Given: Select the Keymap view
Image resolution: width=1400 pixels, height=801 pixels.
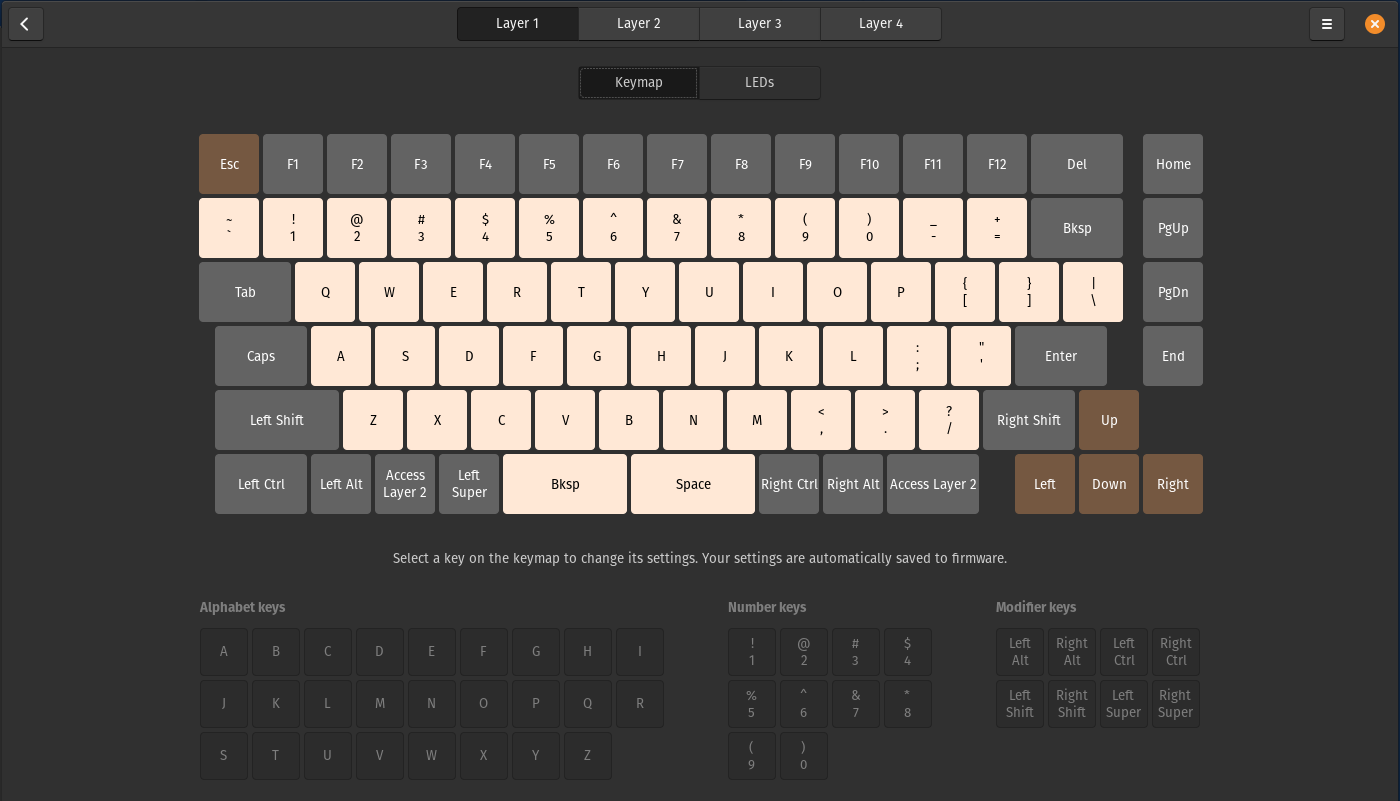Looking at the screenshot, I should pos(638,82).
